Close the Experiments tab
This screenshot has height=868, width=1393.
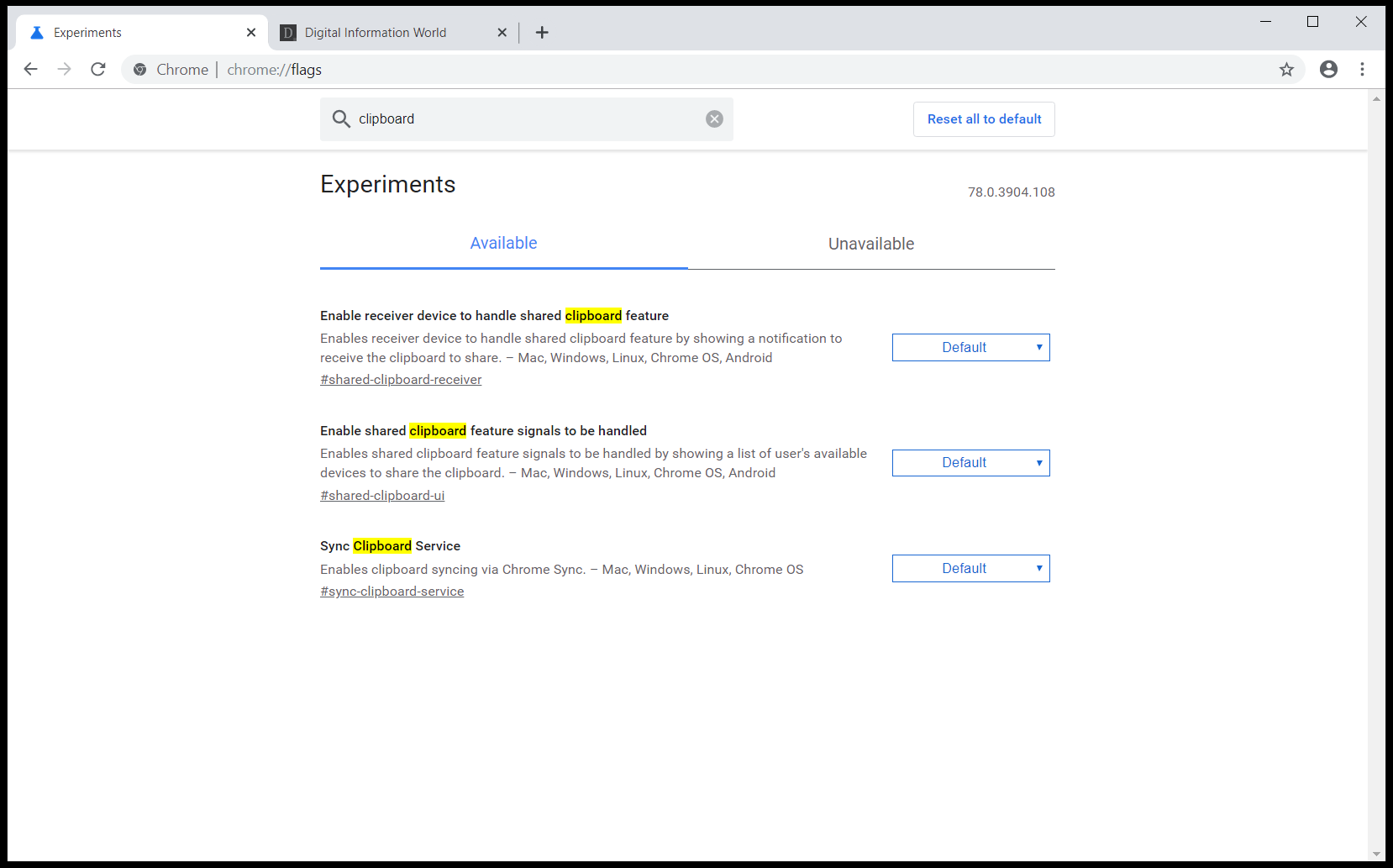coord(251,33)
